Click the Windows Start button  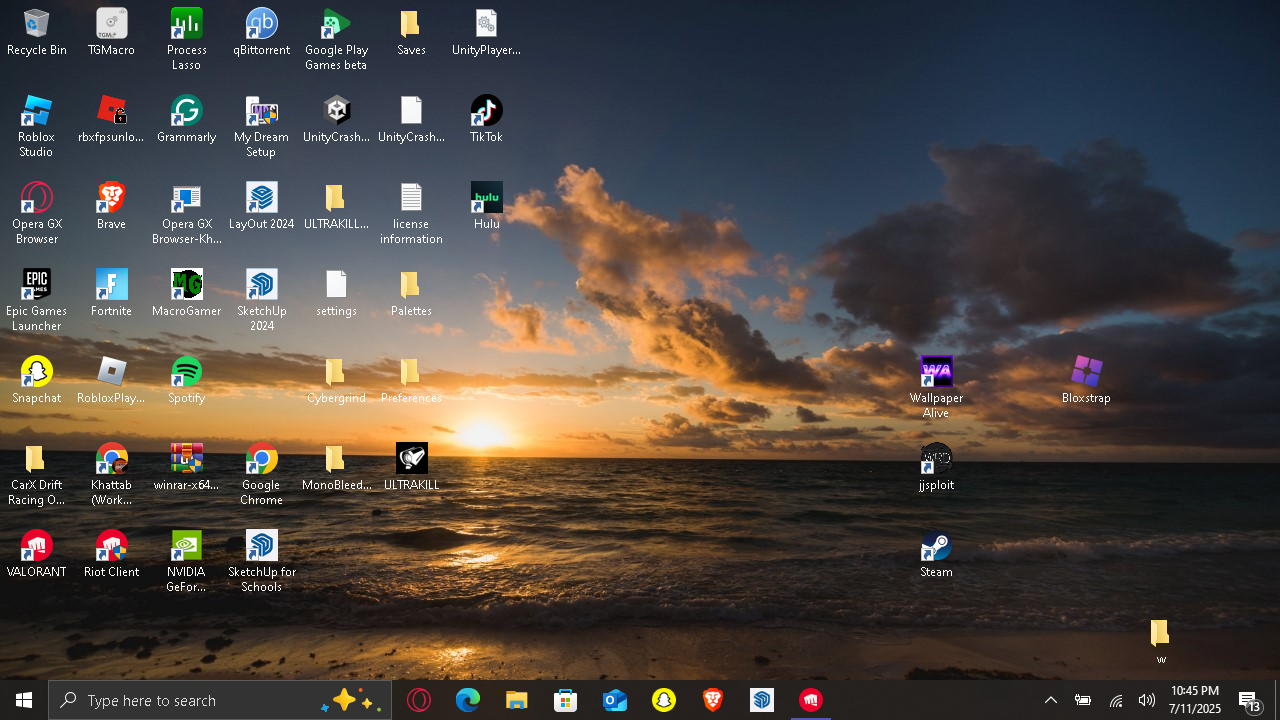coord(24,700)
